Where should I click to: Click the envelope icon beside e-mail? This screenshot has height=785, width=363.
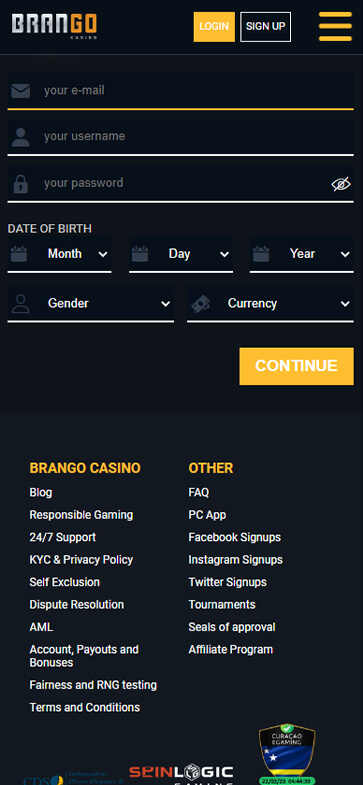point(21,91)
